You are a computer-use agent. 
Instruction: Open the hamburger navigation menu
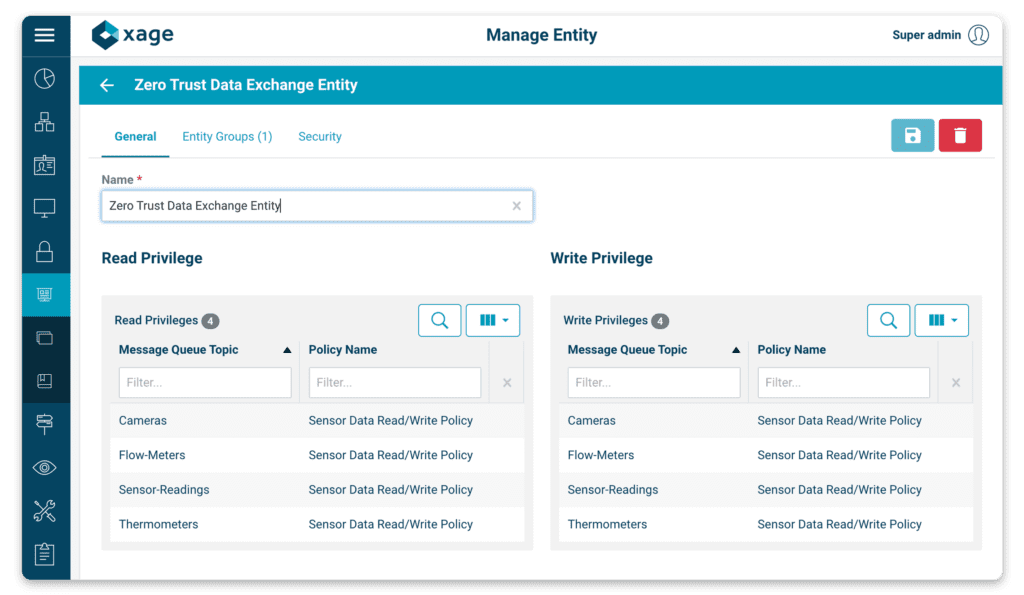pos(44,36)
